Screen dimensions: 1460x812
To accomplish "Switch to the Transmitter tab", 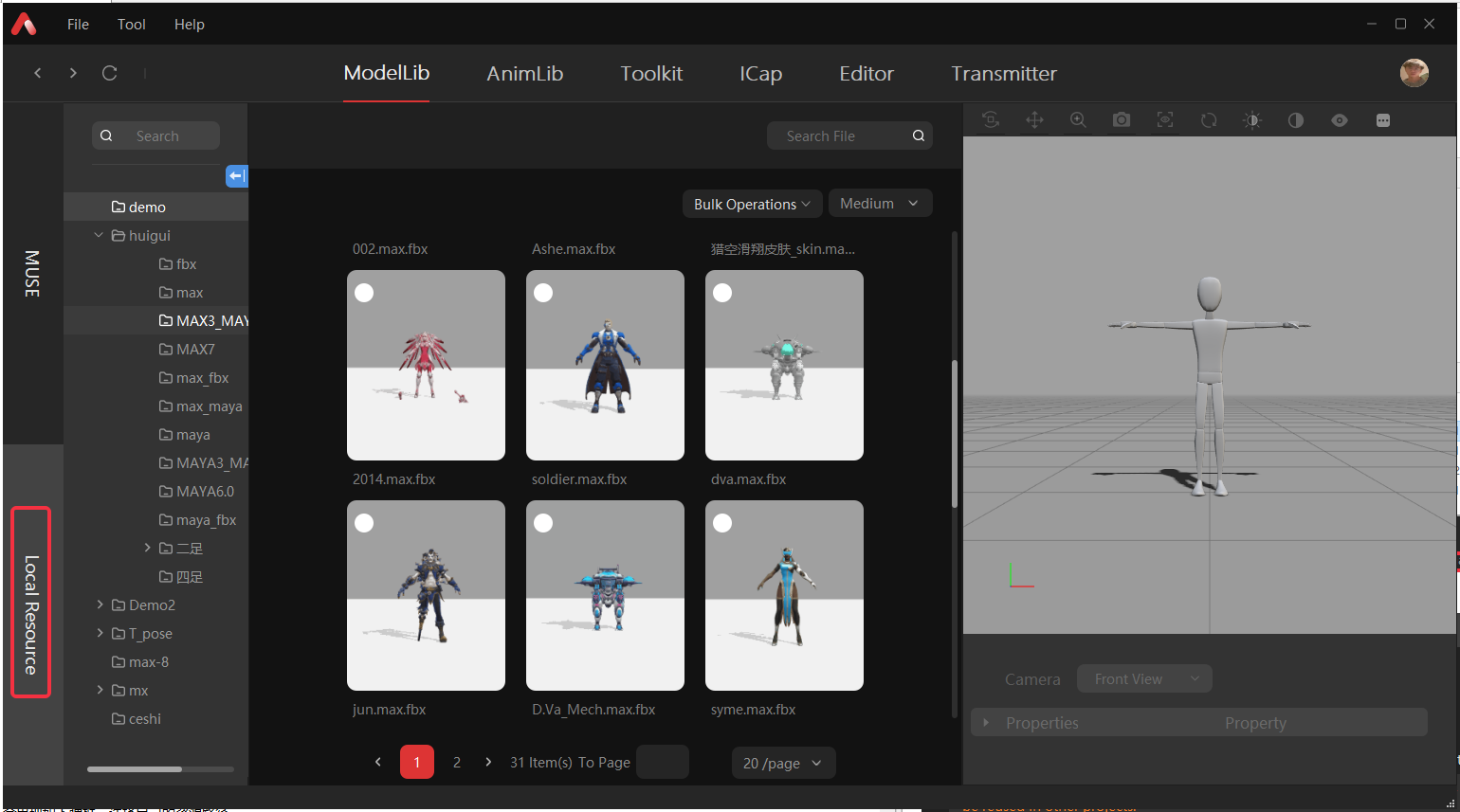I will 1004,73.
